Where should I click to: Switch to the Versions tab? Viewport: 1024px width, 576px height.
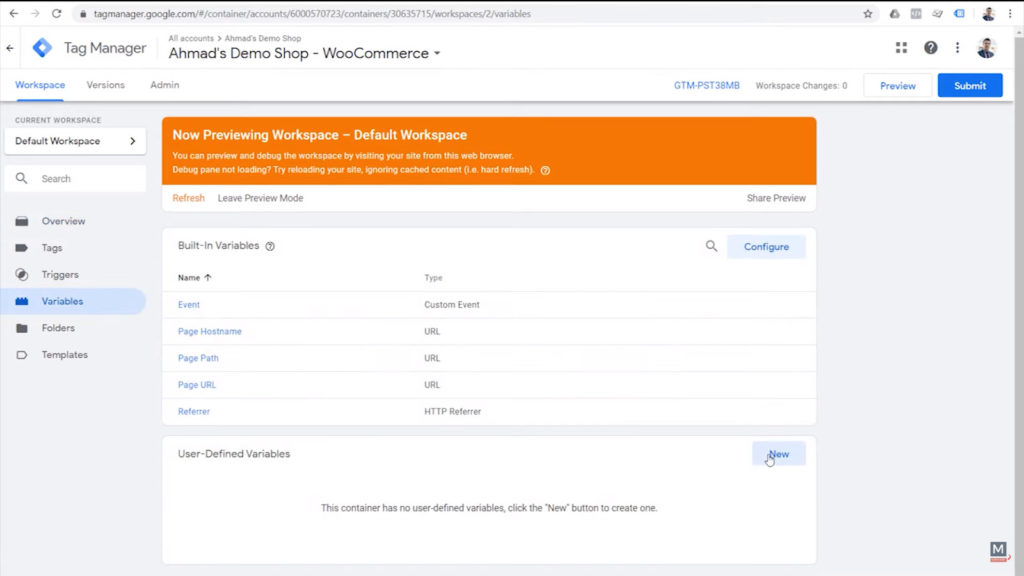coord(105,85)
